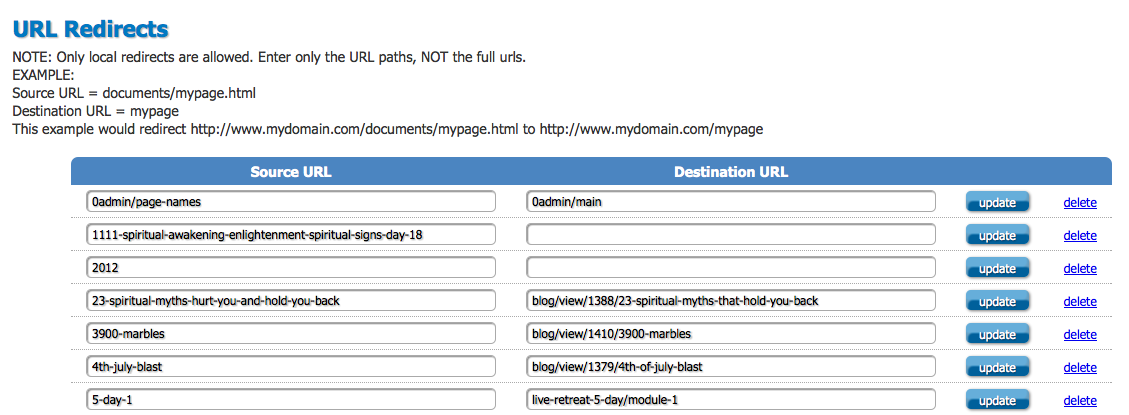This screenshot has height=415, width=1129.
Task: Update the 5-day-1 redirect row
Action: (997, 401)
